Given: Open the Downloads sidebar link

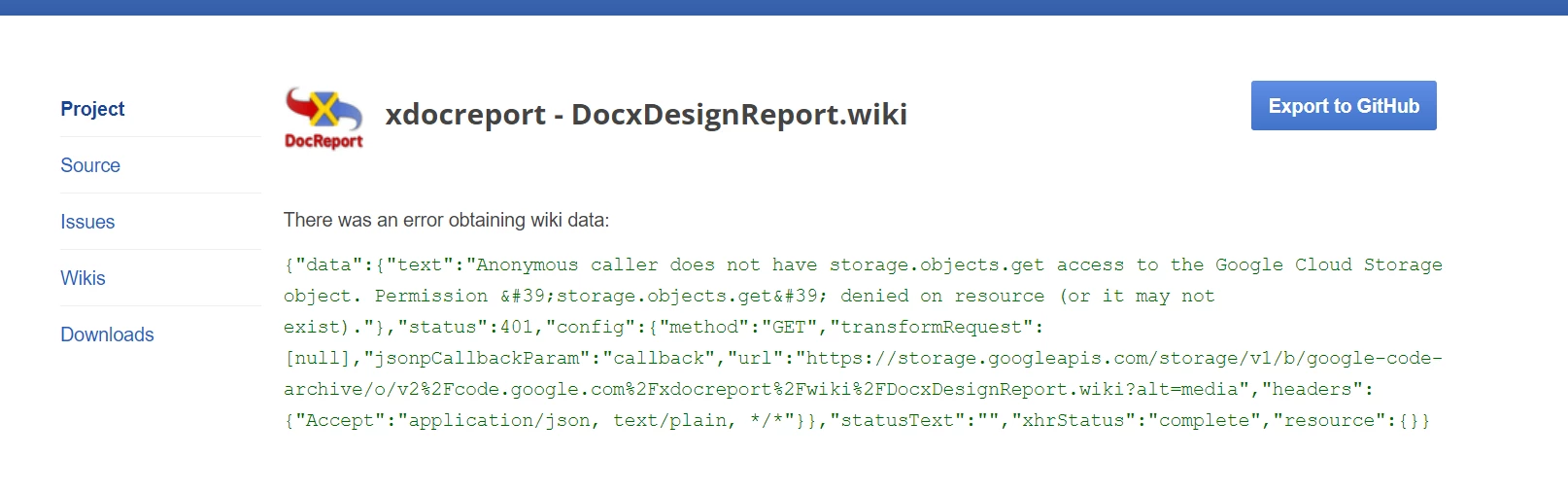Looking at the screenshot, I should point(107,335).
